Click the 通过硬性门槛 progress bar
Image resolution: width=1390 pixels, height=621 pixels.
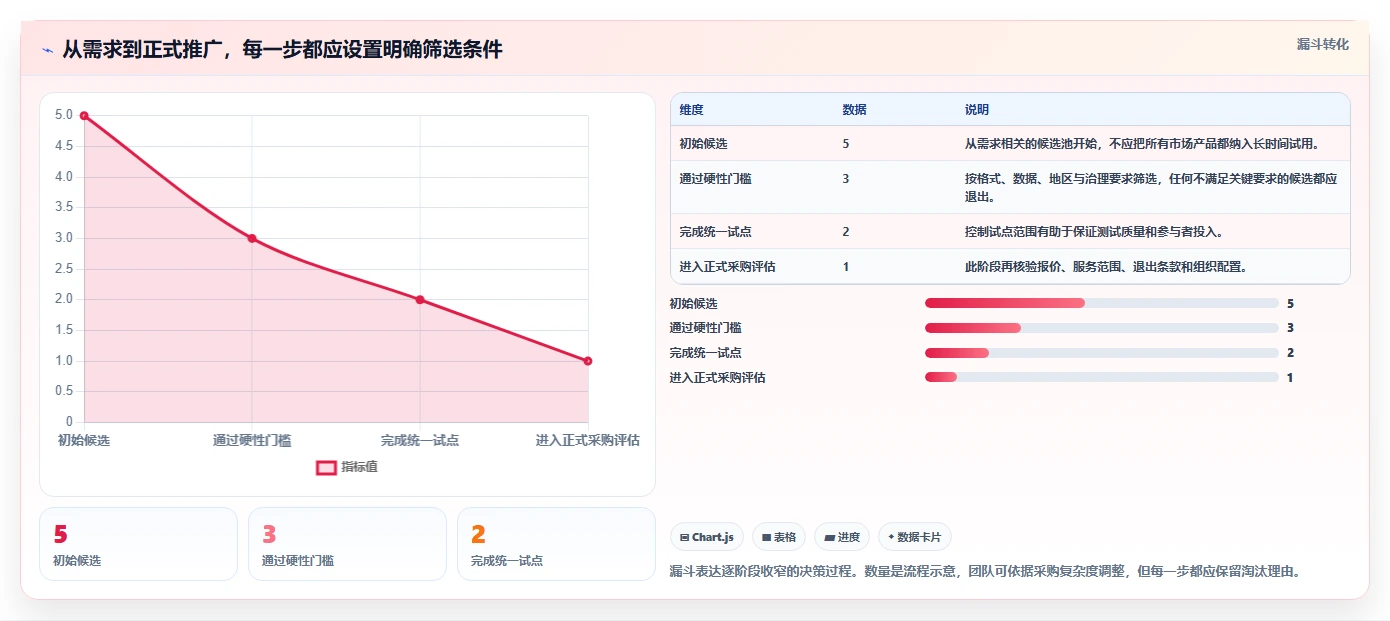[1102, 328]
